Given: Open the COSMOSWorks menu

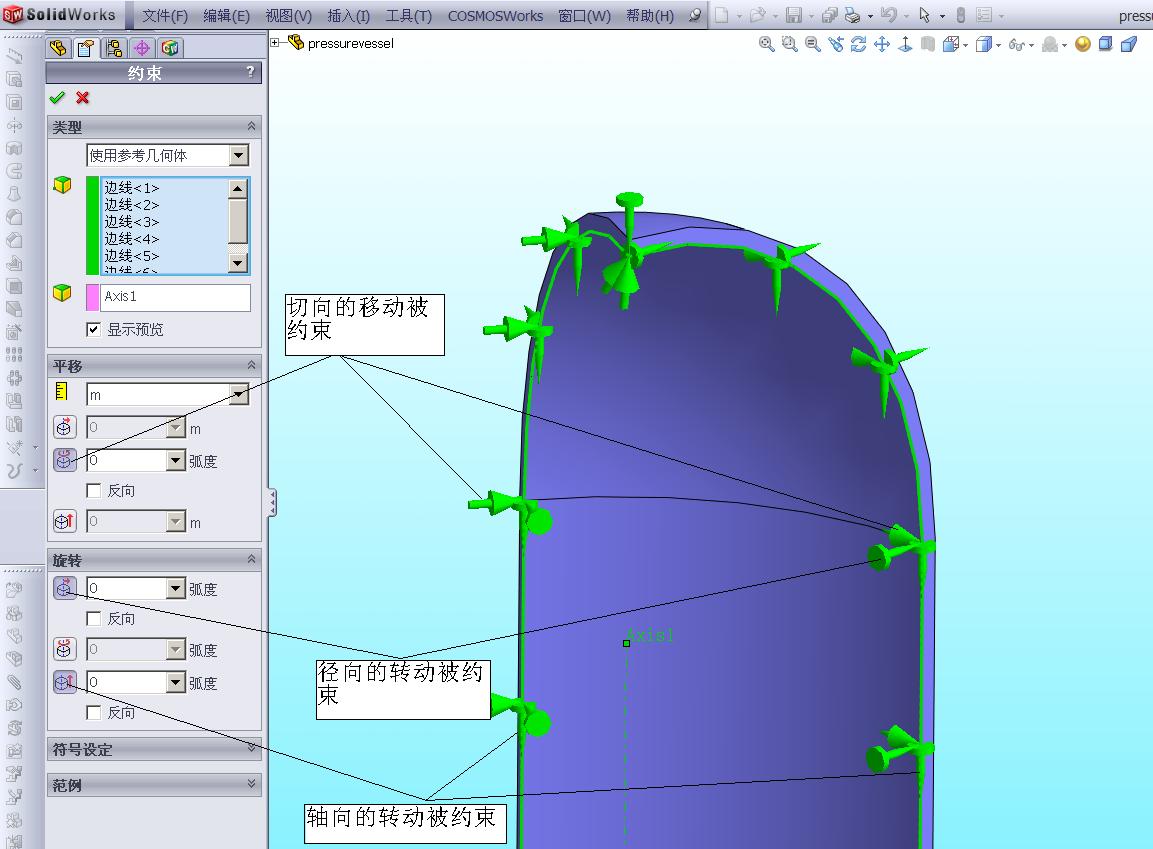Looking at the screenshot, I should coord(496,15).
